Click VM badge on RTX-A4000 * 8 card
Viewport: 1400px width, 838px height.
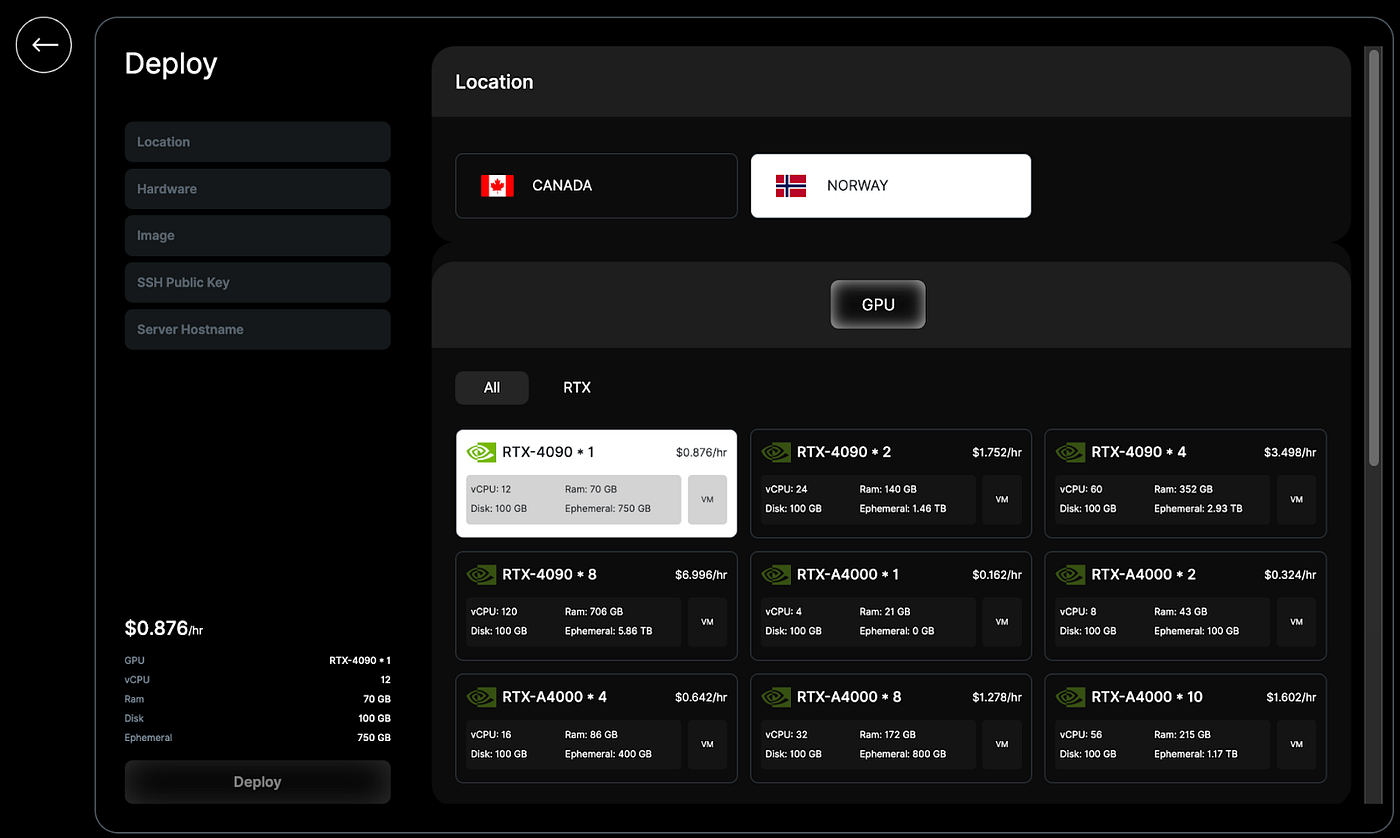(x=1002, y=744)
